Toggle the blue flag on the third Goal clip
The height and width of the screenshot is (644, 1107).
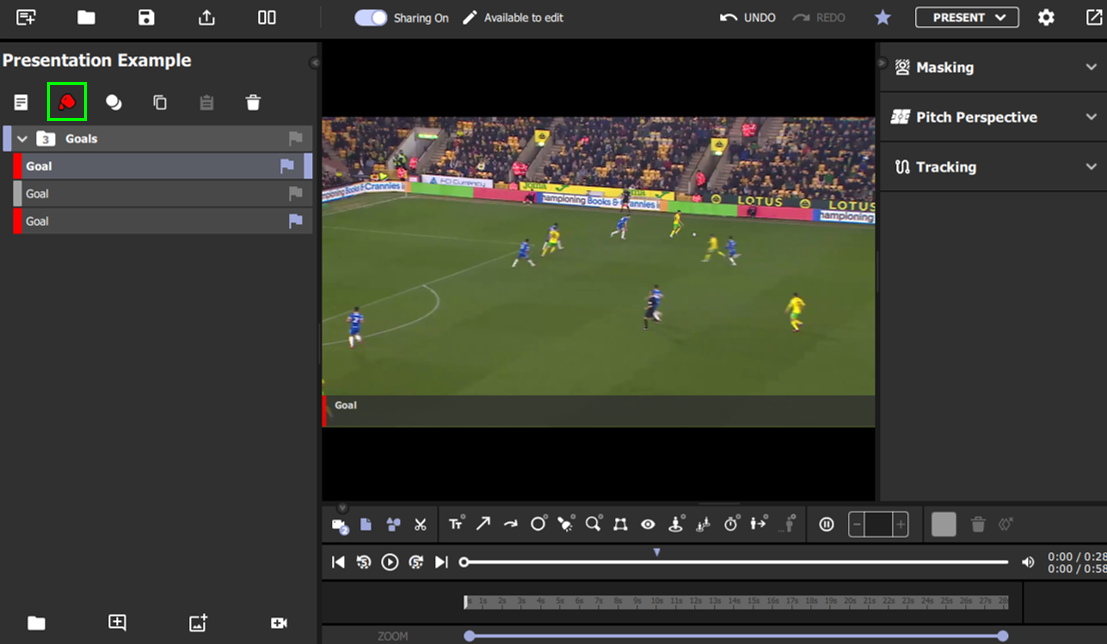click(296, 221)
